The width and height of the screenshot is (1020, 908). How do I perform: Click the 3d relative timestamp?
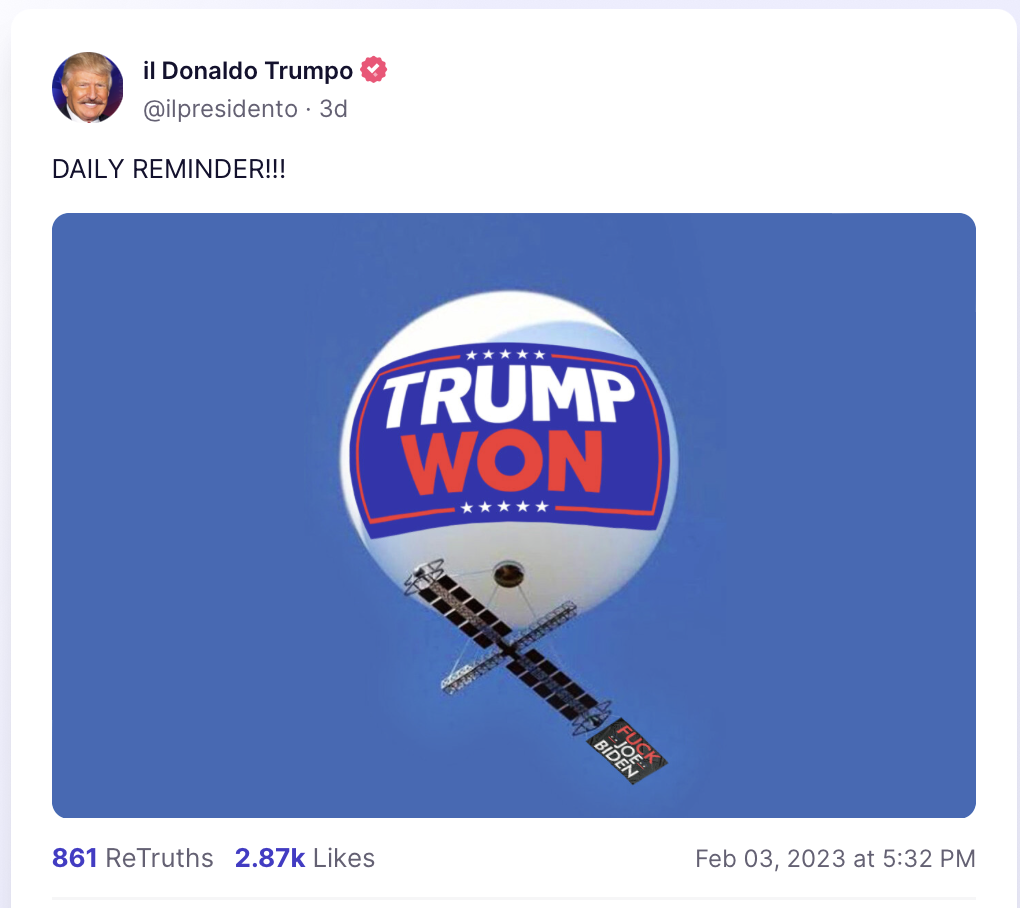pos(333,109)
